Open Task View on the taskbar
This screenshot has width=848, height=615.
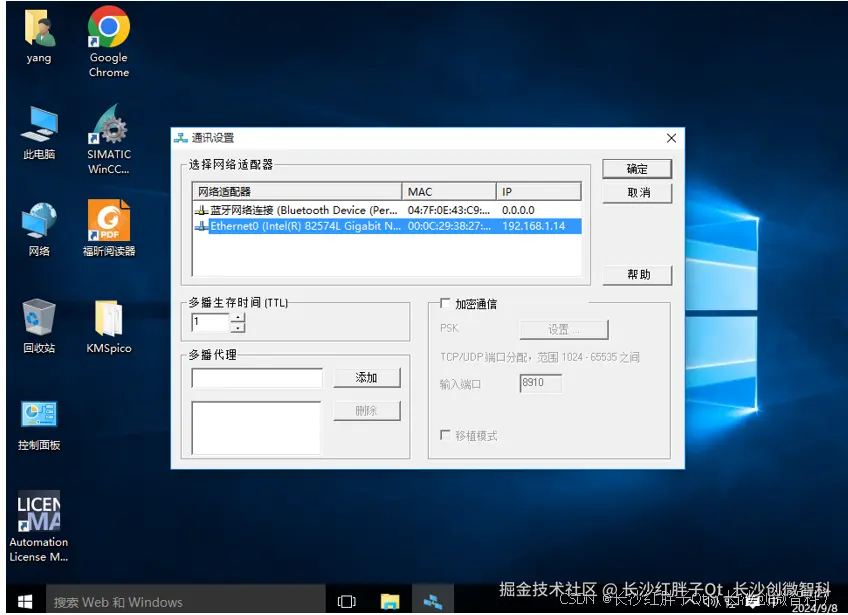(x=346, y=601)
